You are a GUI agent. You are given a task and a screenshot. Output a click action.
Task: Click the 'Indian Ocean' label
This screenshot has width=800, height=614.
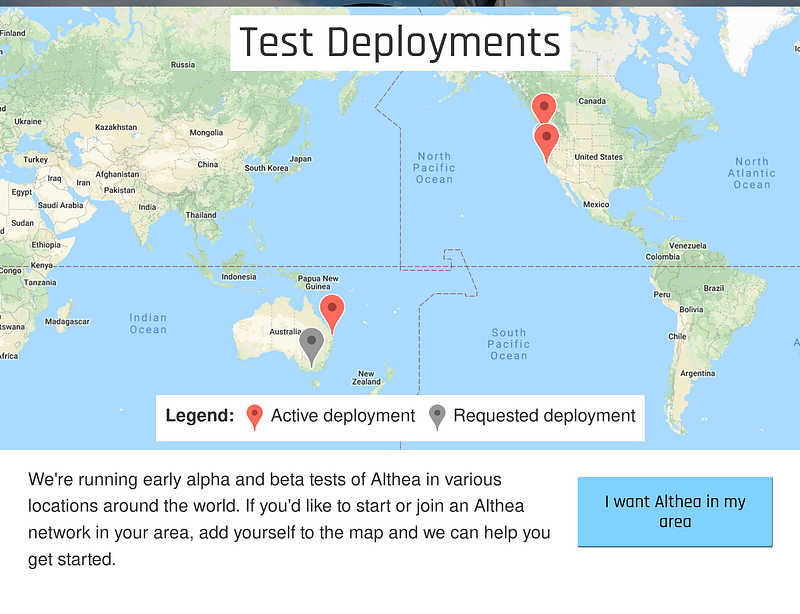tap(148, 324)
